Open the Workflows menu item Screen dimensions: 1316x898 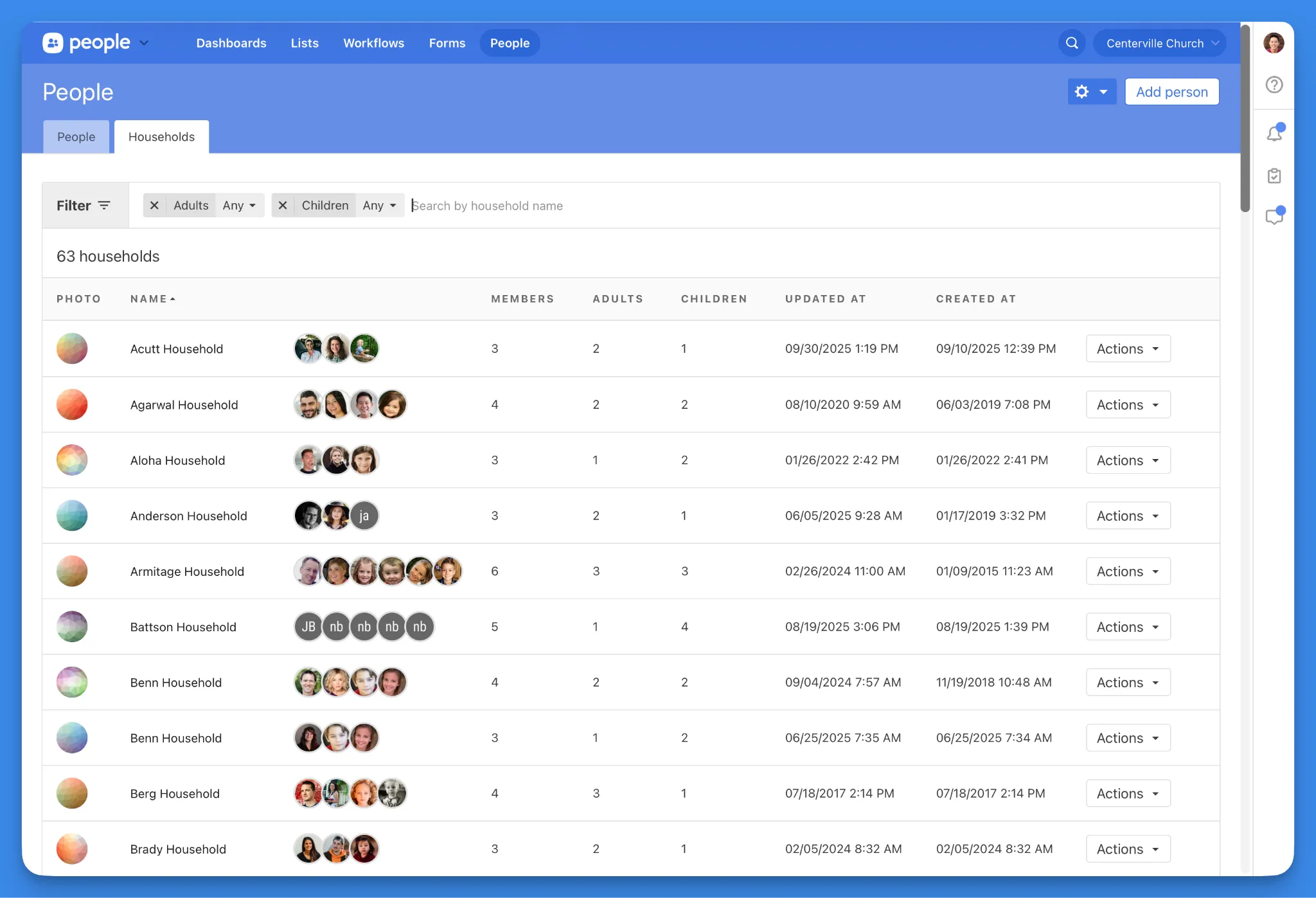[373, 43]
